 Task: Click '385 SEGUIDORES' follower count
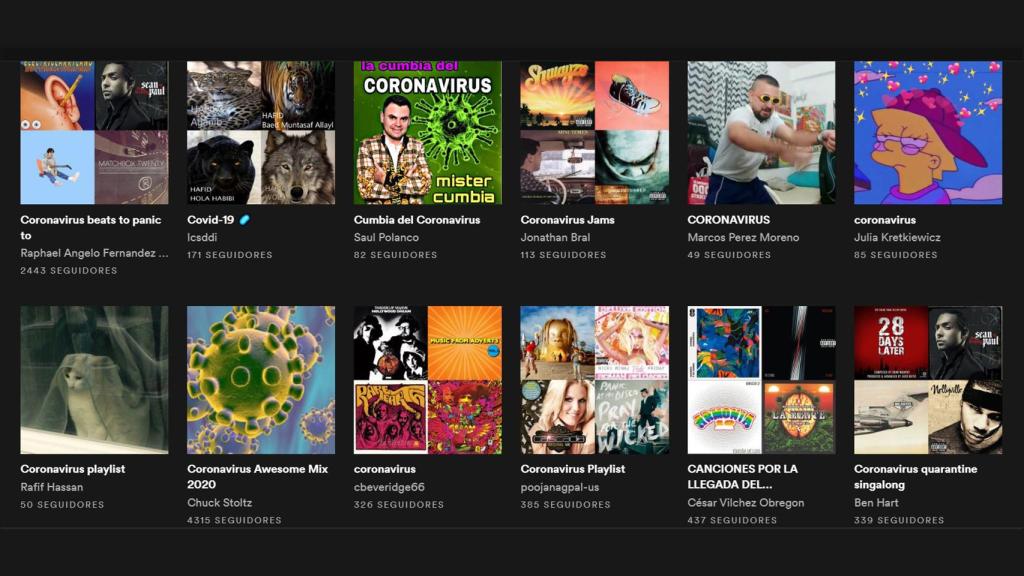pos(566,505)
